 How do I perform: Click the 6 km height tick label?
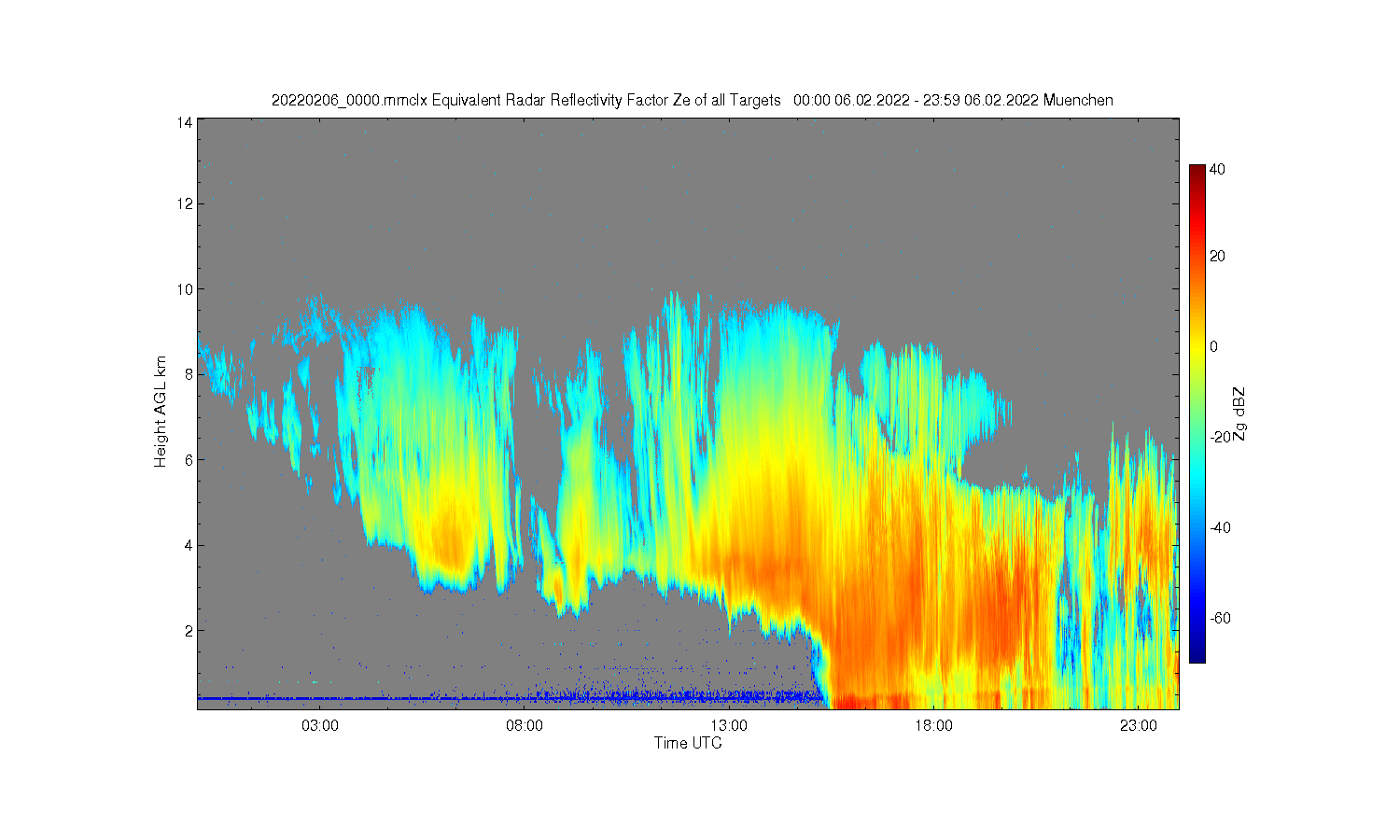pos(189,460)
